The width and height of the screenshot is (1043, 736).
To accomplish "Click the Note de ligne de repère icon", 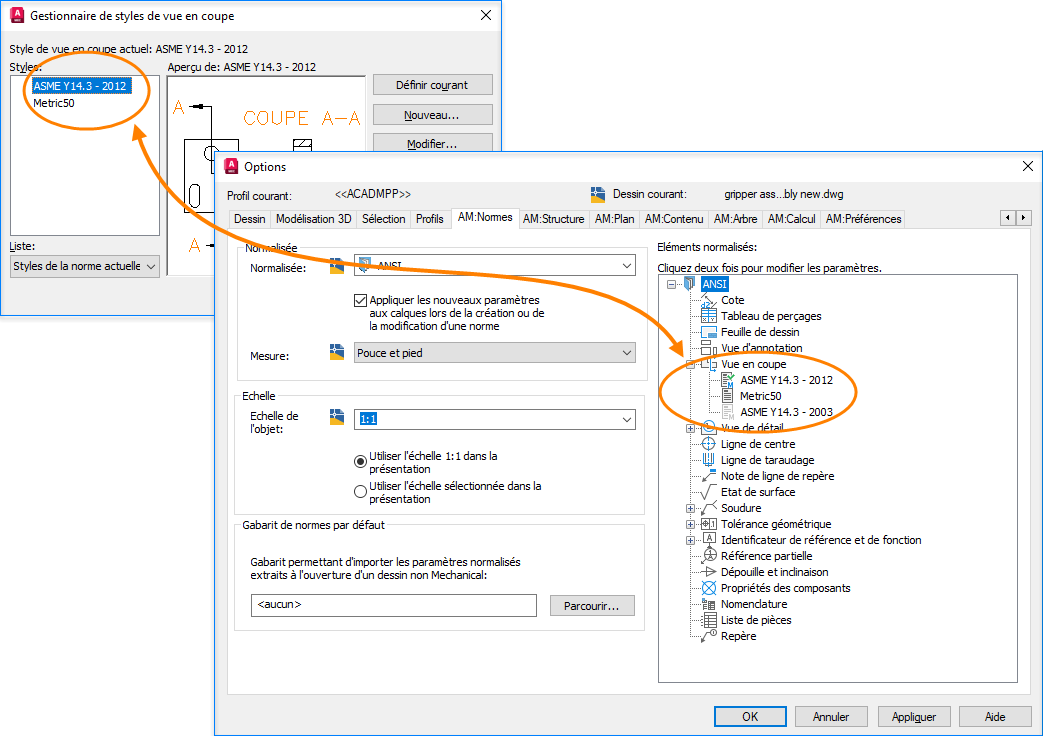I will (709, 476).
